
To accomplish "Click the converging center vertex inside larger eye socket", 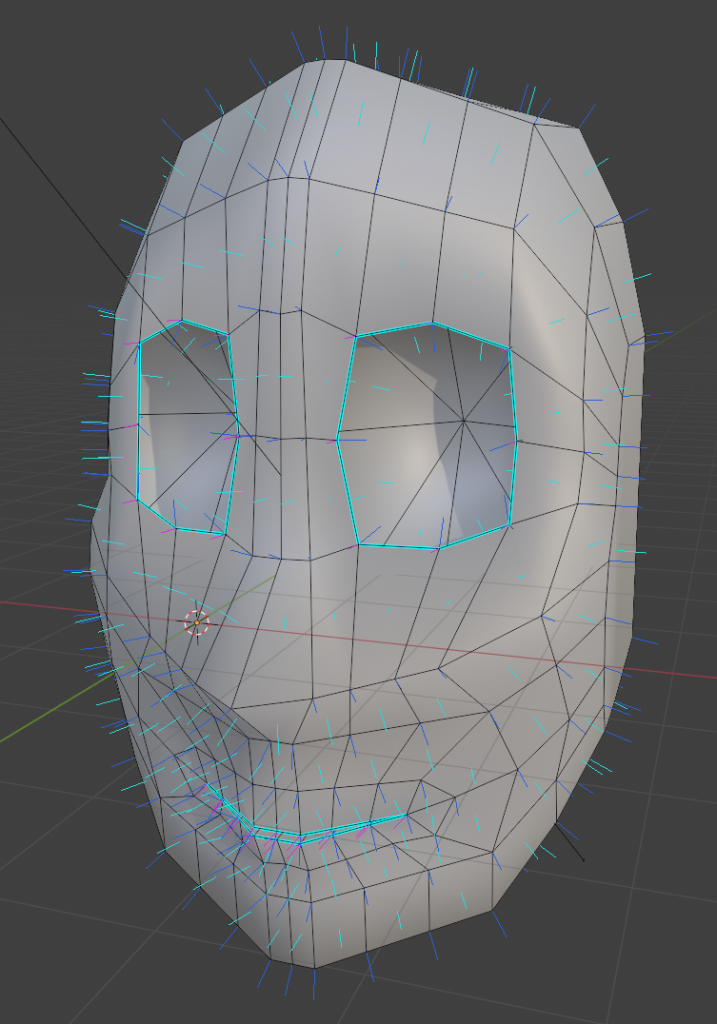I will (x=464, y=421).
